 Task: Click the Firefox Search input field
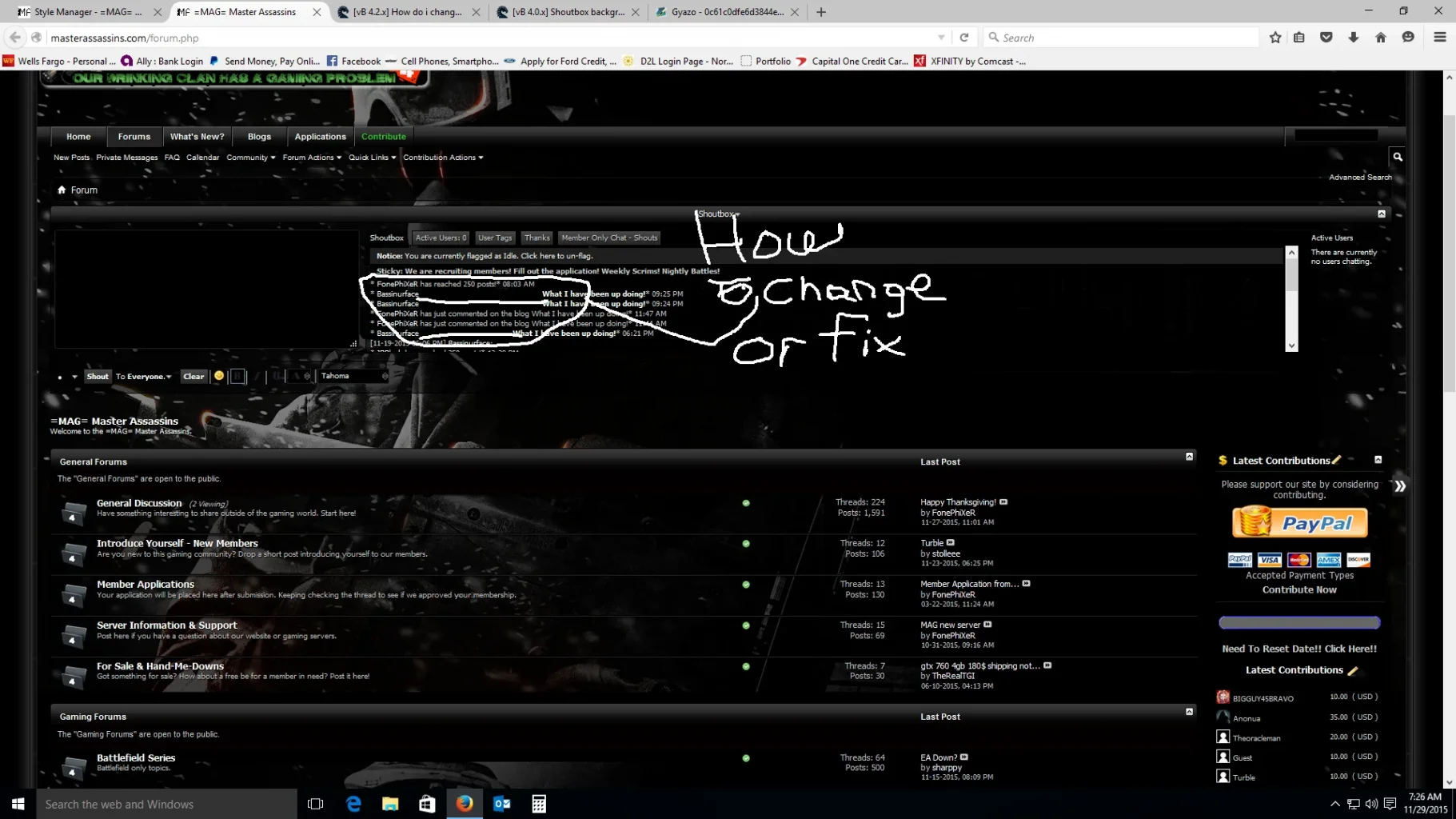pyautogui.click(x=1119, y=38)
